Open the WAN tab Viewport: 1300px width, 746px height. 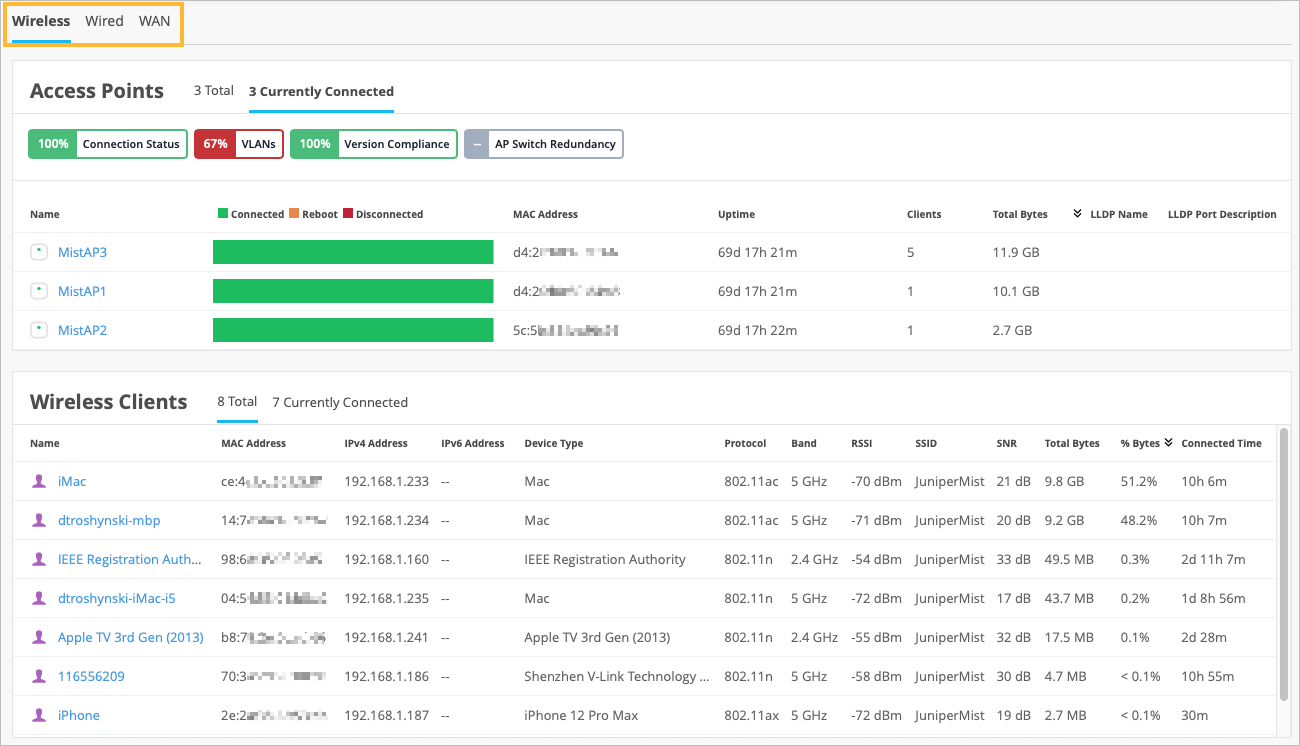click(x=155, y=21)
